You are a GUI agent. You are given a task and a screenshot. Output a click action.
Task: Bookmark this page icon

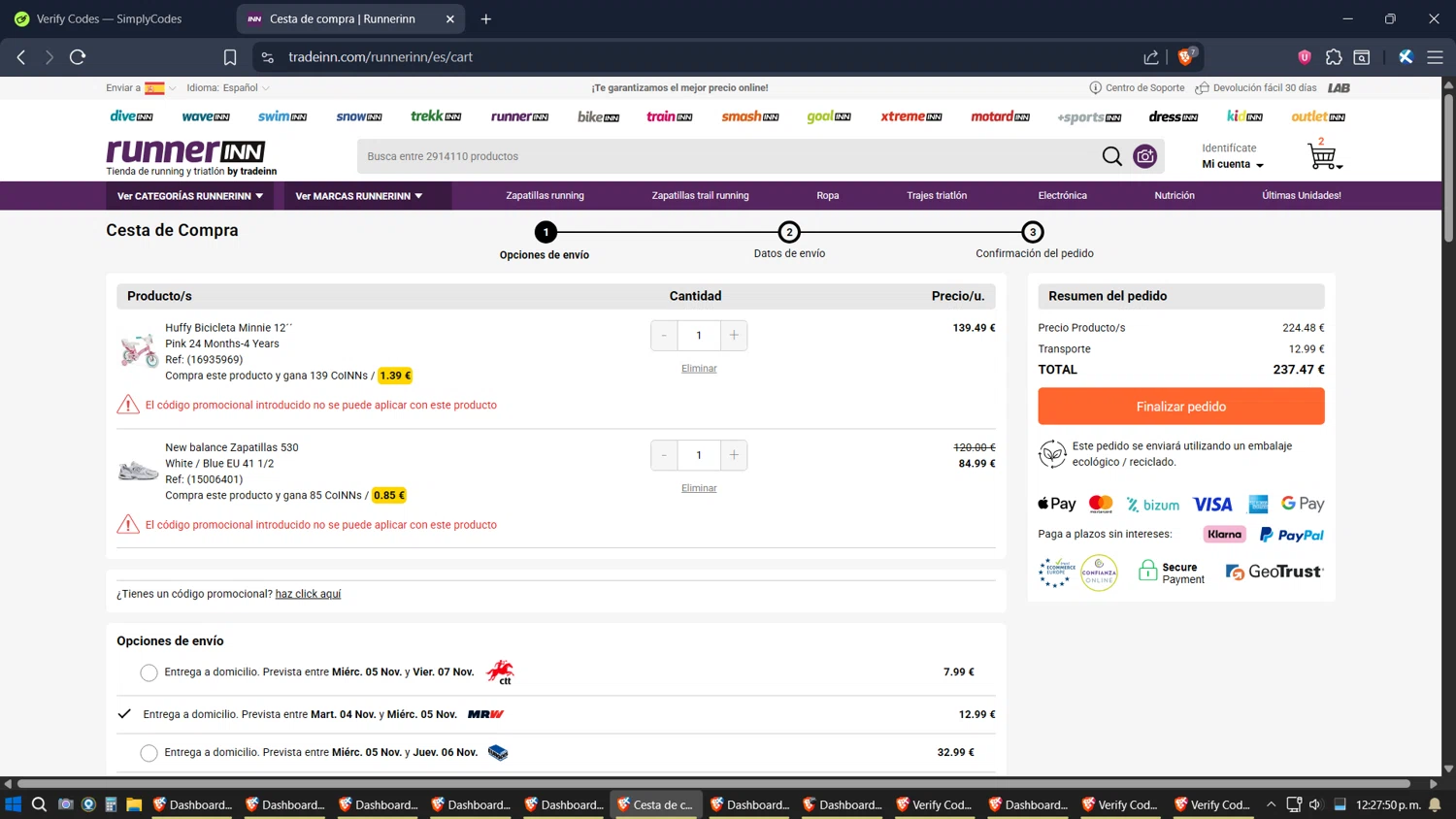tap(230, 57)
